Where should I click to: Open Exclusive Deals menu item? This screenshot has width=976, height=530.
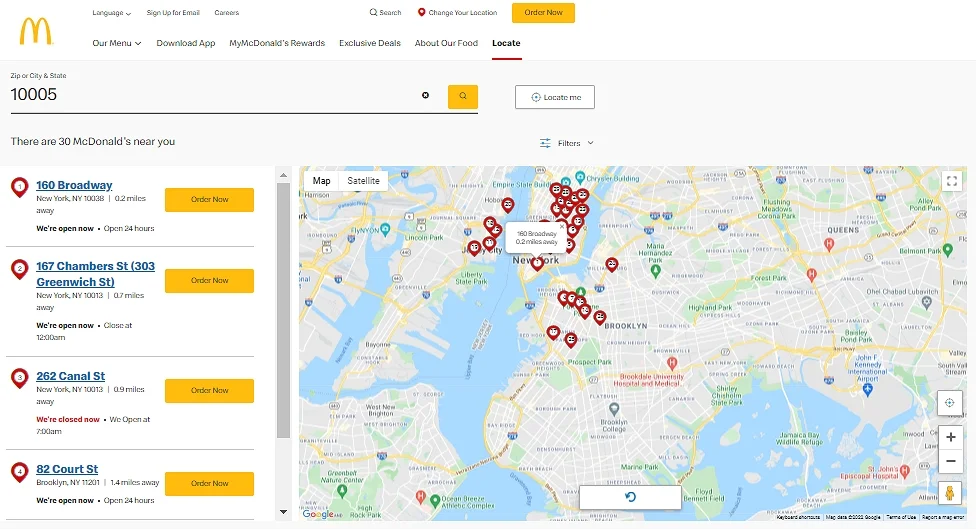point(370,43)
